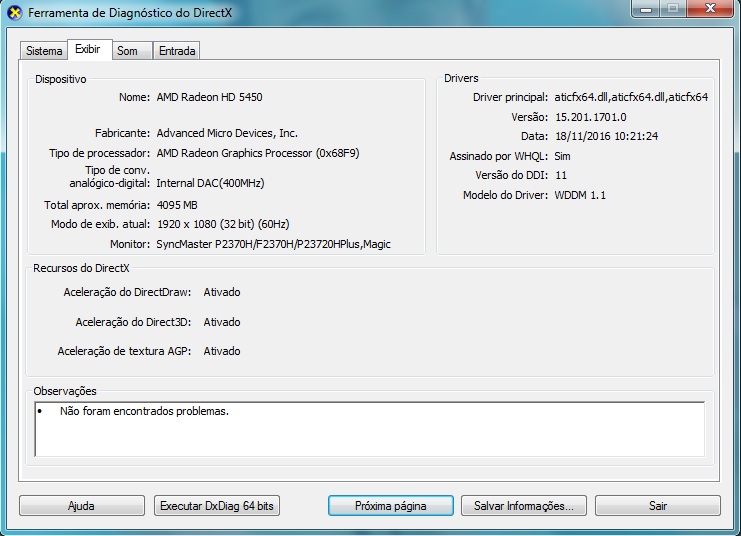Click the Direct3D acceleration Ativado status
741x536 pixels.
tap(222, 323)
